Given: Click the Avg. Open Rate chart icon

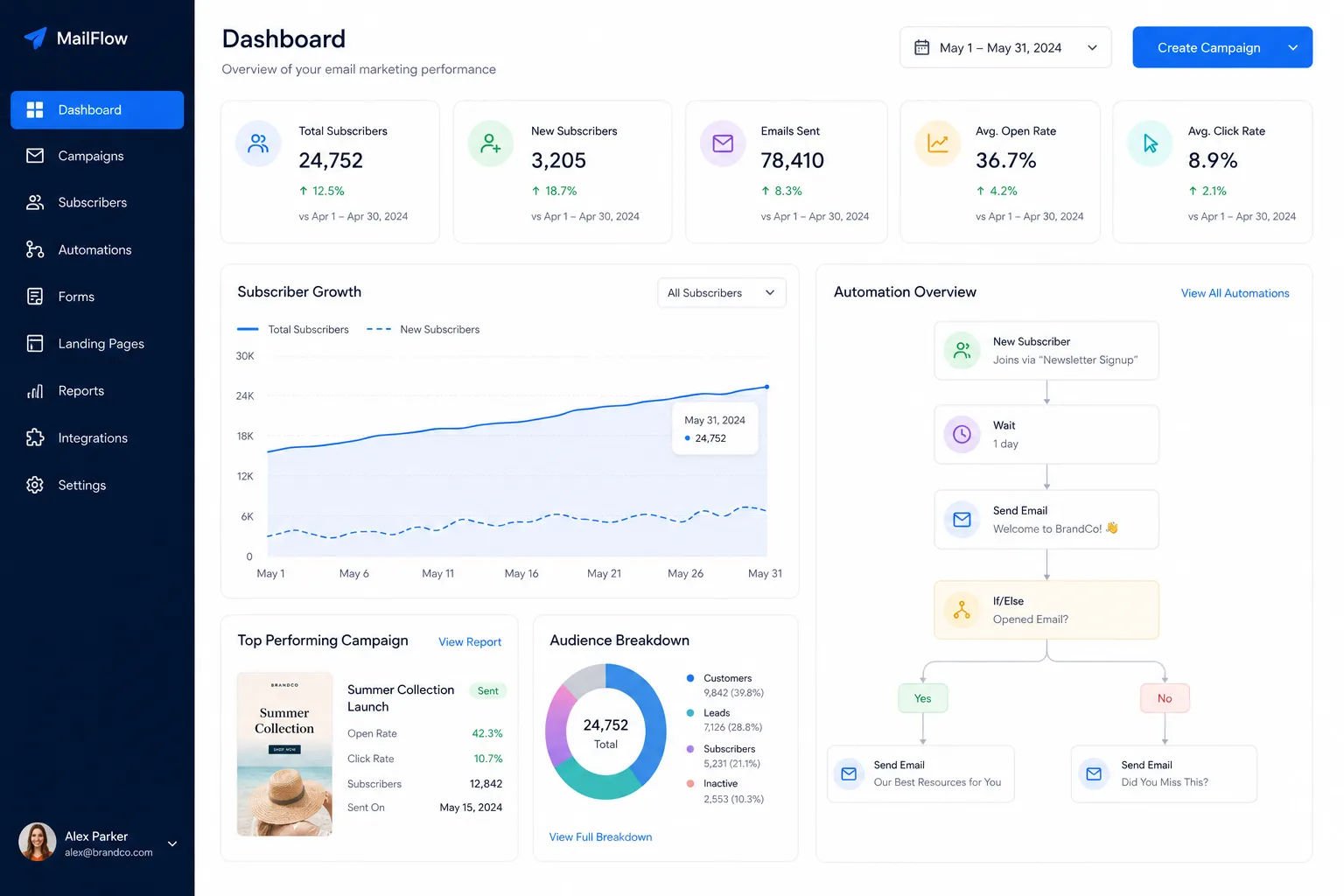Looking at the screenshot, I should (x=937, y=143).
